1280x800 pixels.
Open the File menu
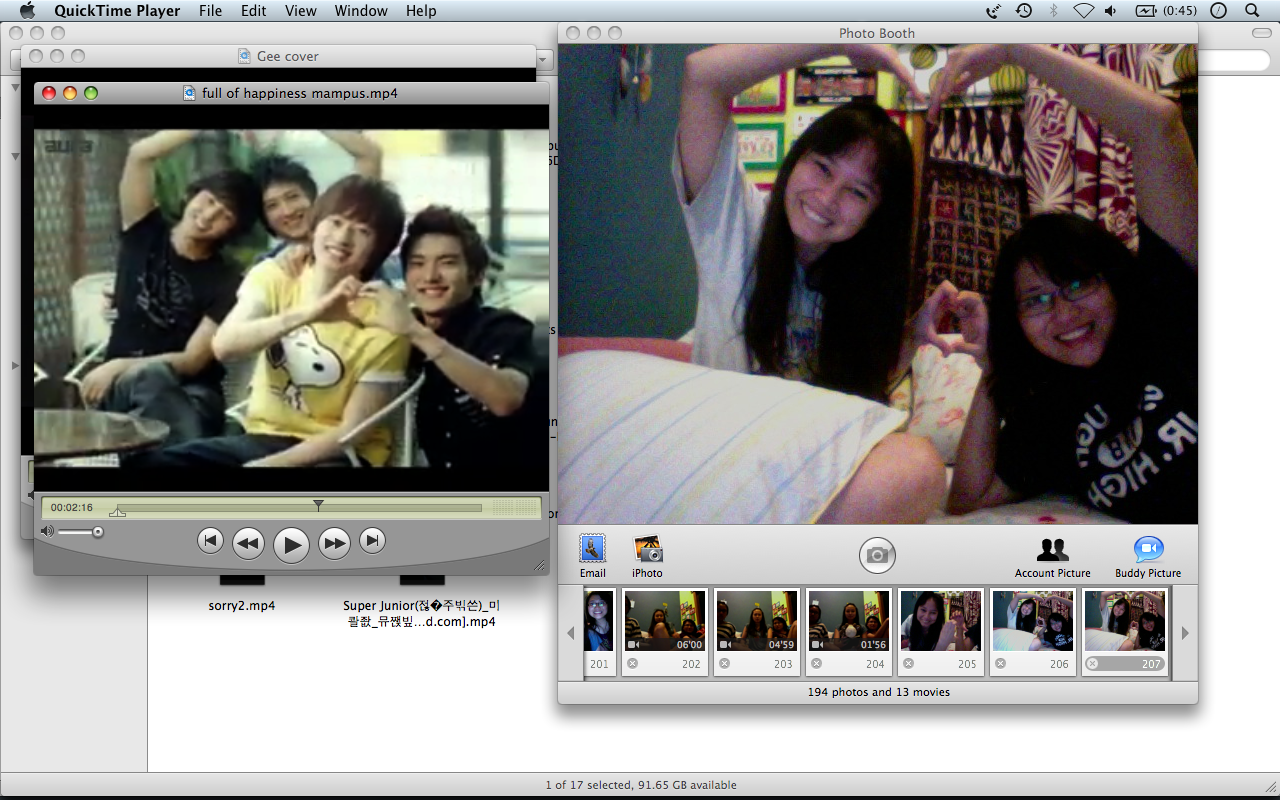tap(210, 11)
